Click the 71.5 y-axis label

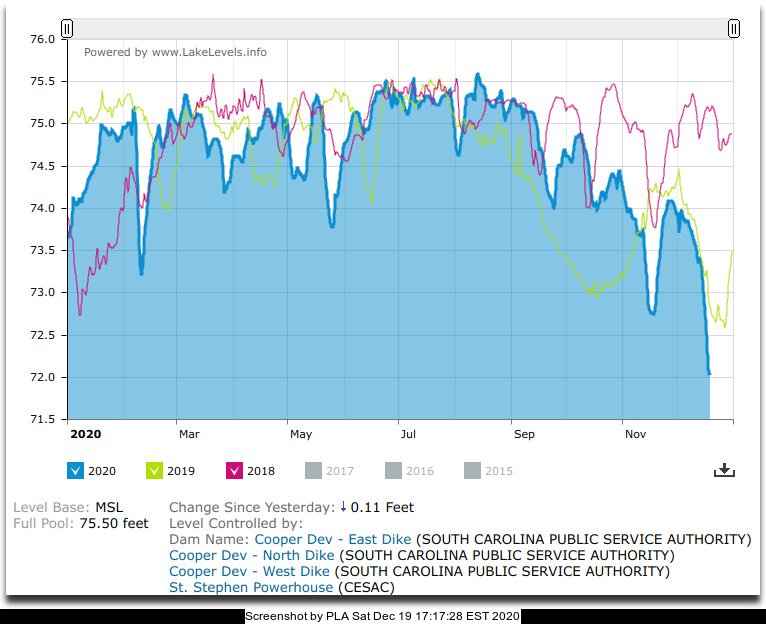[x=43, y=419]
